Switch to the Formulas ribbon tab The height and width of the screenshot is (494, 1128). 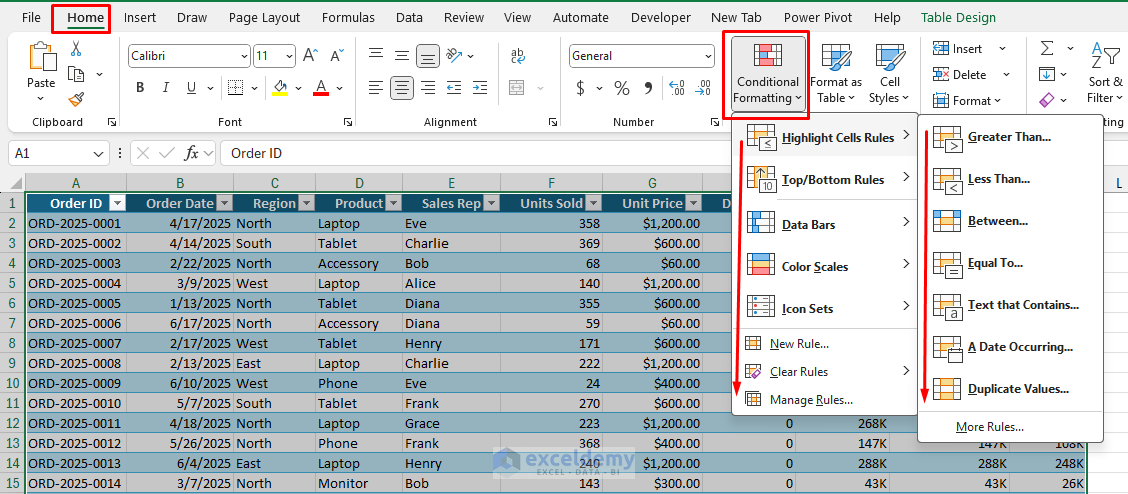point(348,17)
